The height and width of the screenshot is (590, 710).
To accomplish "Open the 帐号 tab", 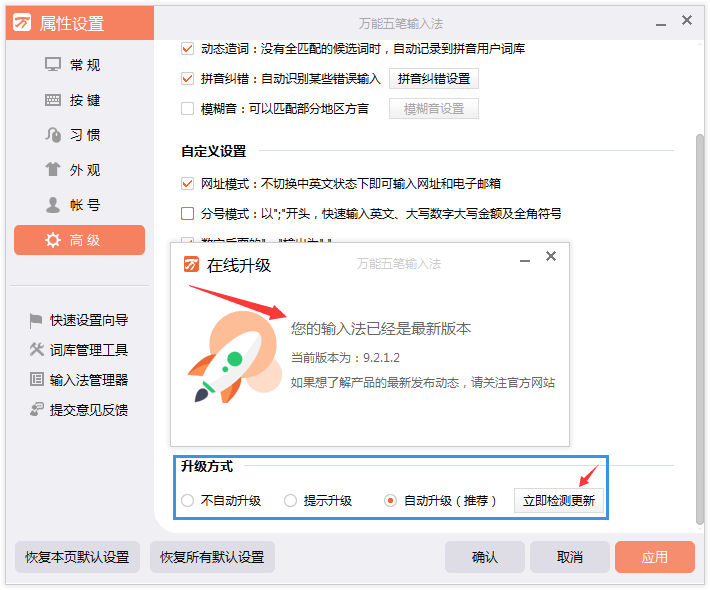I will [x=79, y=205].
